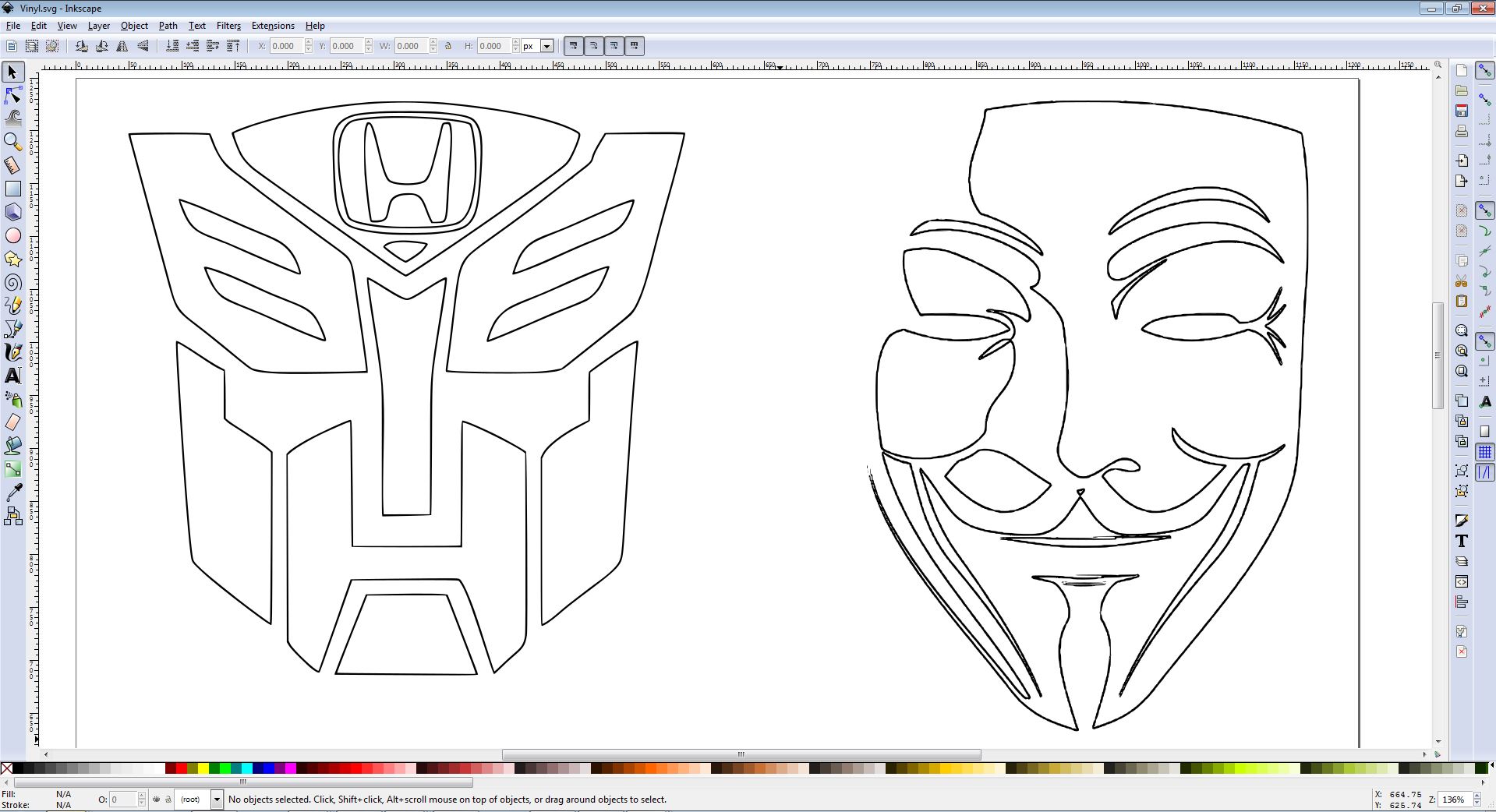Select the Rectangle tool
This screenshot has height=812, width=1496.
(x=12, y=189)
